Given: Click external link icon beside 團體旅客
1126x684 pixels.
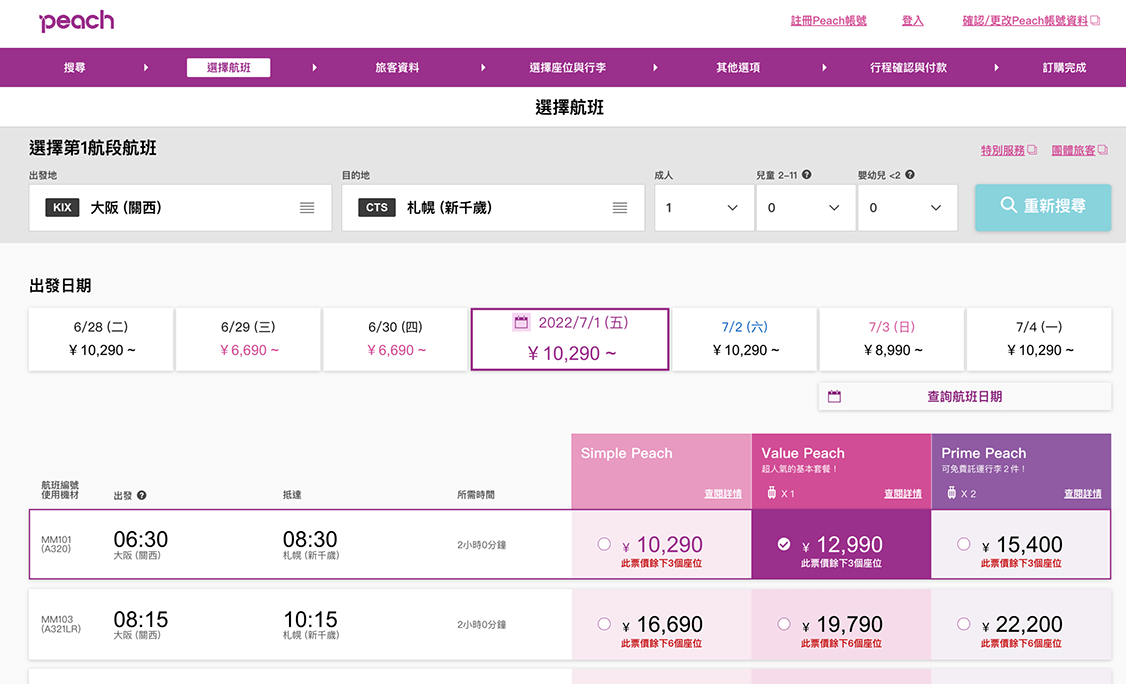Looking at the screenshot, I should coord(1102,150).
